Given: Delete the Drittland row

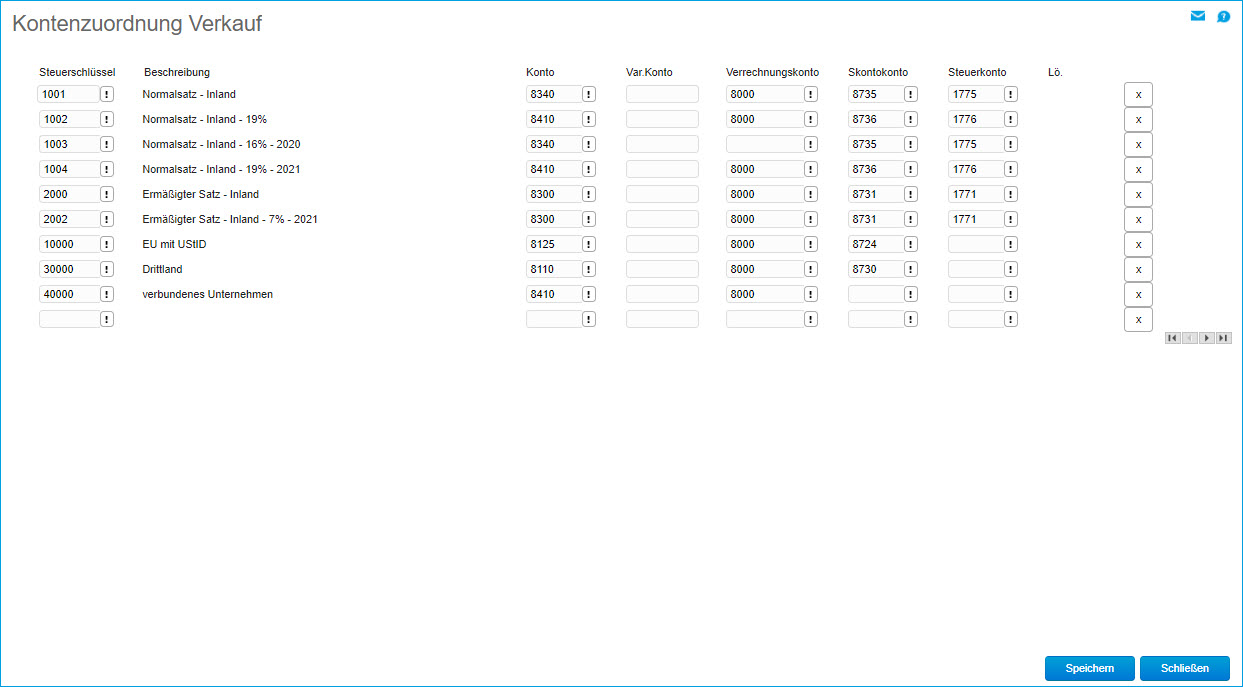Looking at the screenshot, I should (1138, 269).
